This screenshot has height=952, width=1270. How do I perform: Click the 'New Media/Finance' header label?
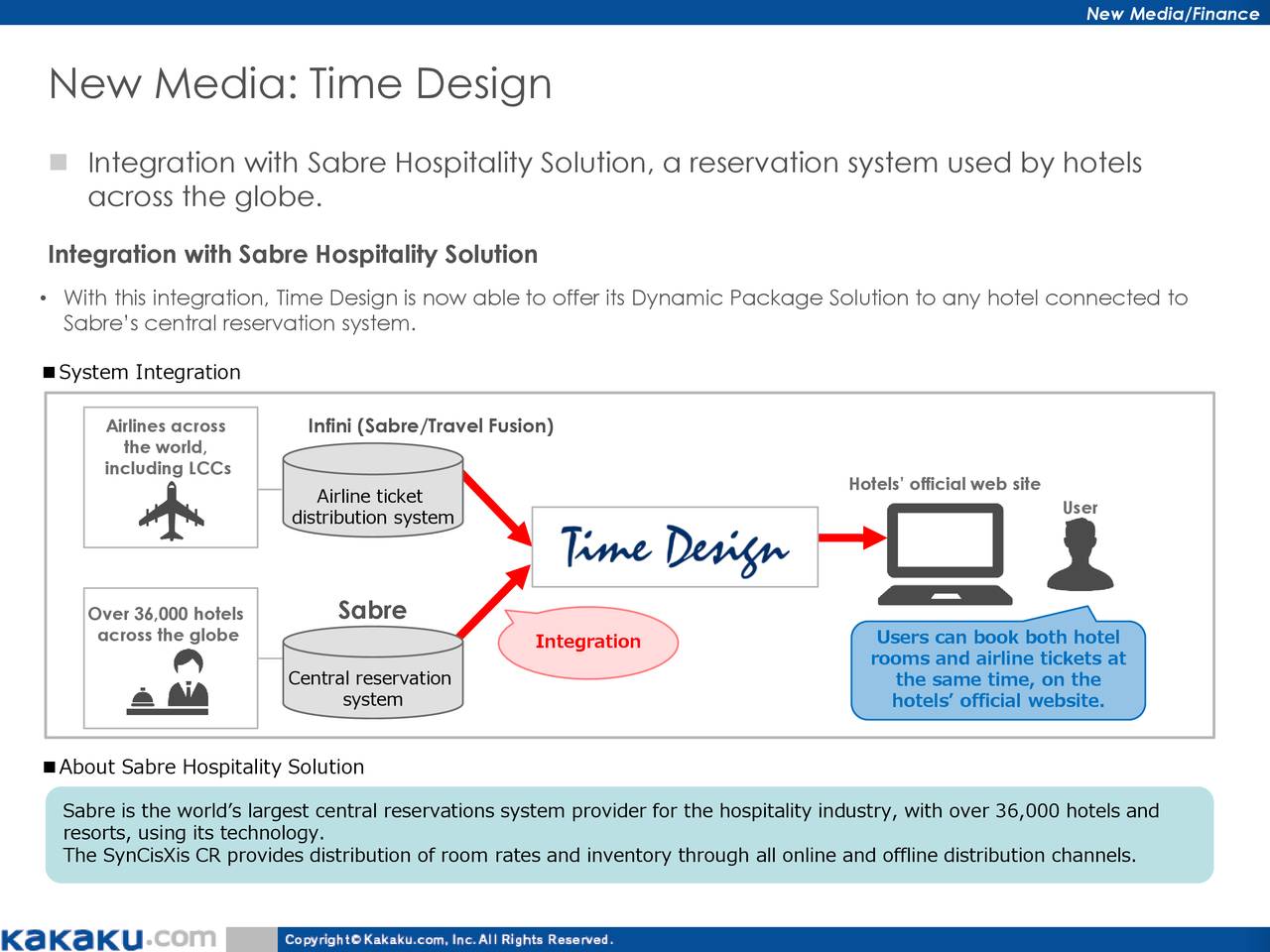point(1173,13)
